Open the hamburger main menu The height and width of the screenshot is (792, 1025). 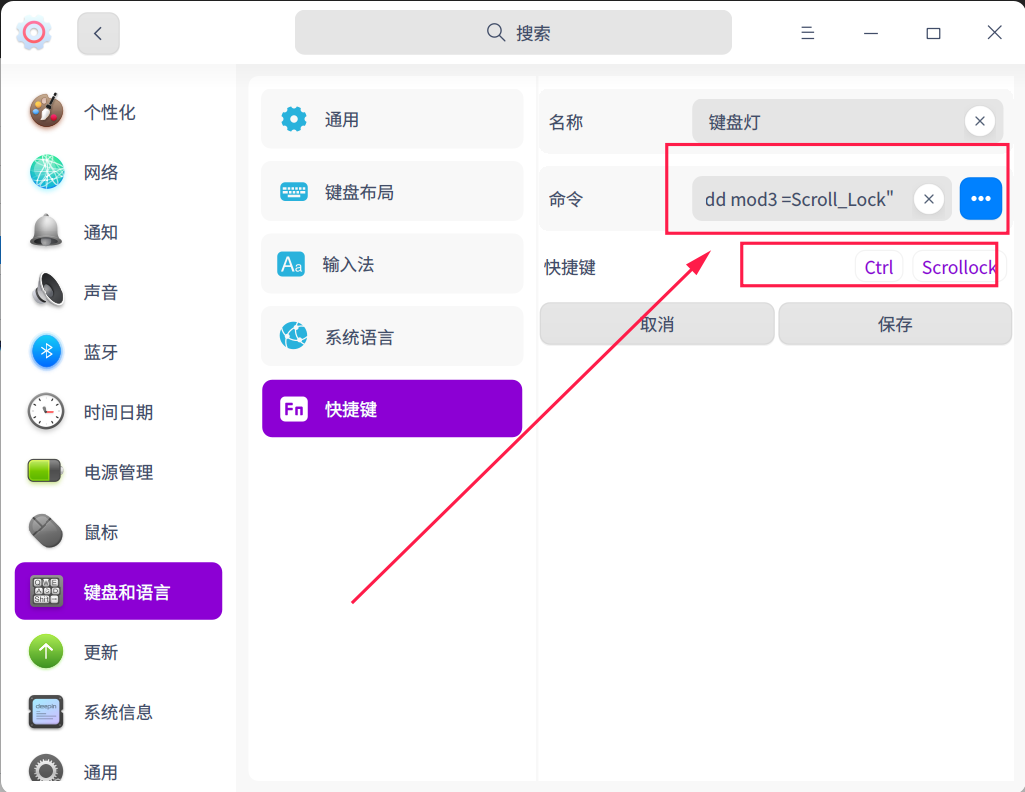pyautogui.click(x=808, y=33)
